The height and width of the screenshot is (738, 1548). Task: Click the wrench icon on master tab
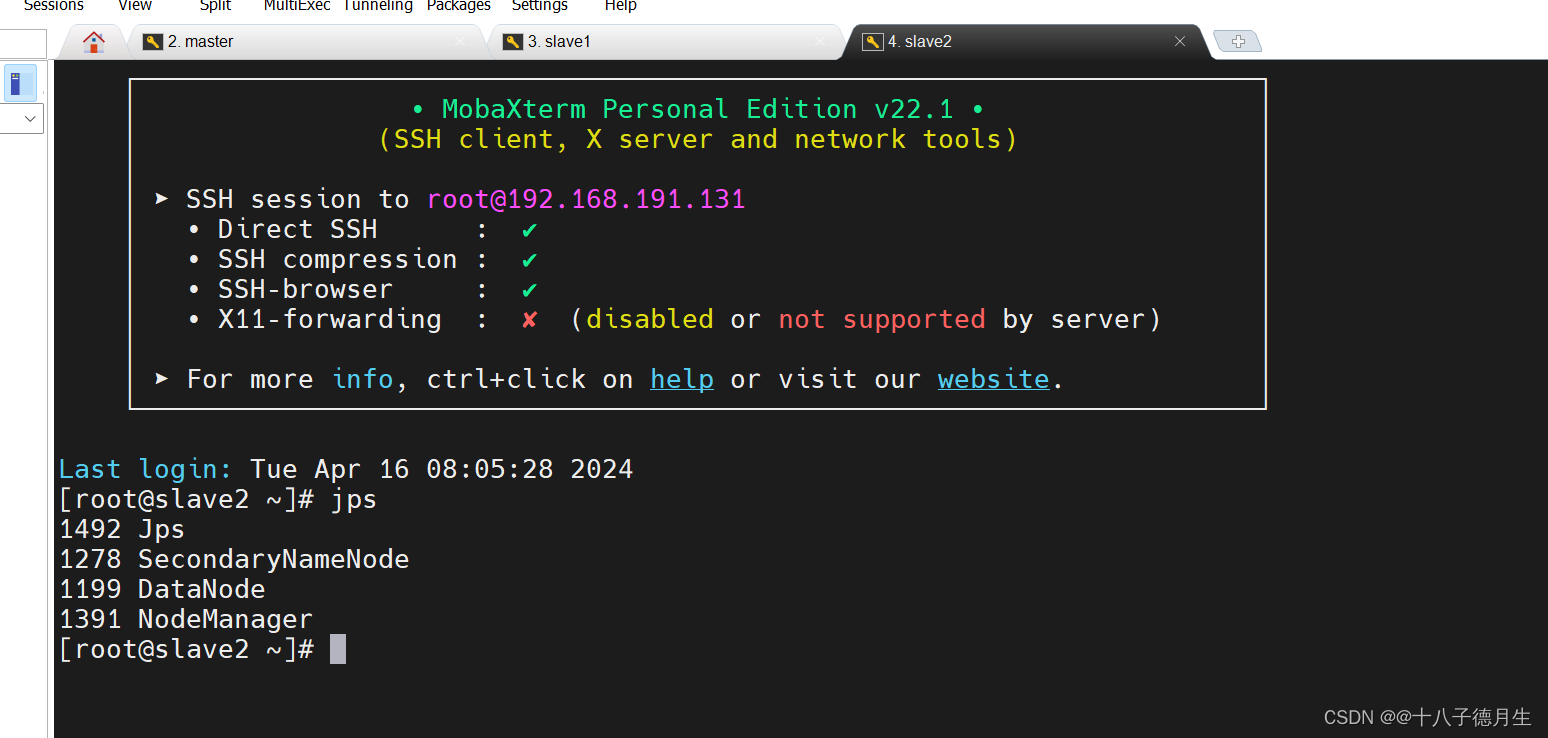coord(152,42)
